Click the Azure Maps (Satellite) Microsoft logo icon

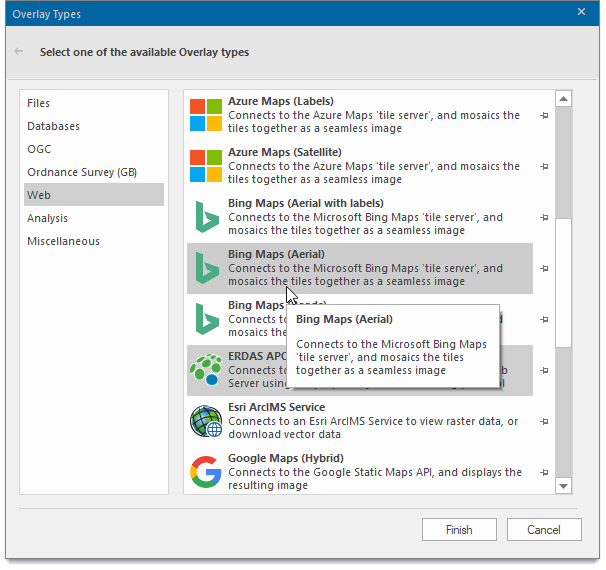(x=206, y=166)
